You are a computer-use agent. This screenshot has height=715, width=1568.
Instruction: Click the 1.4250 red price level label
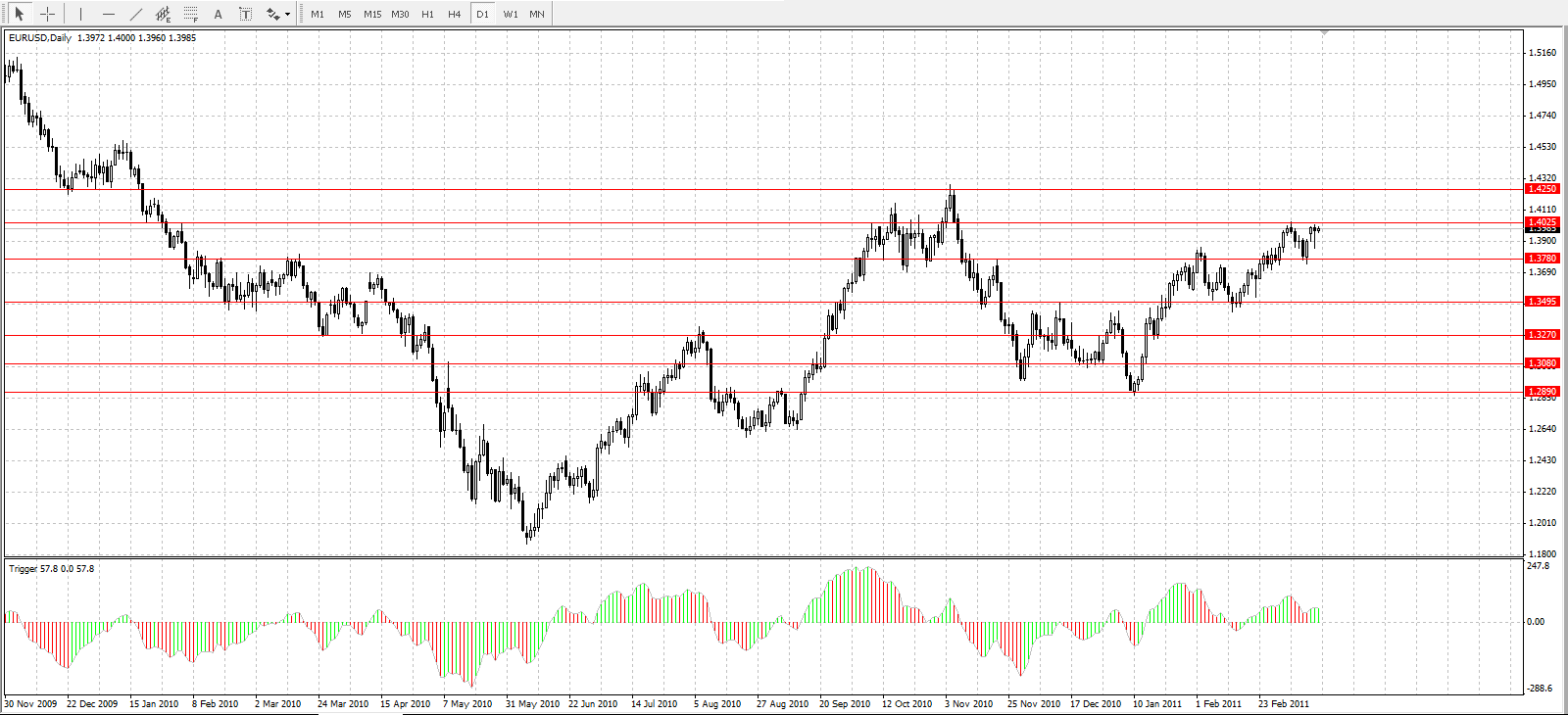(x=1543, y=189)
